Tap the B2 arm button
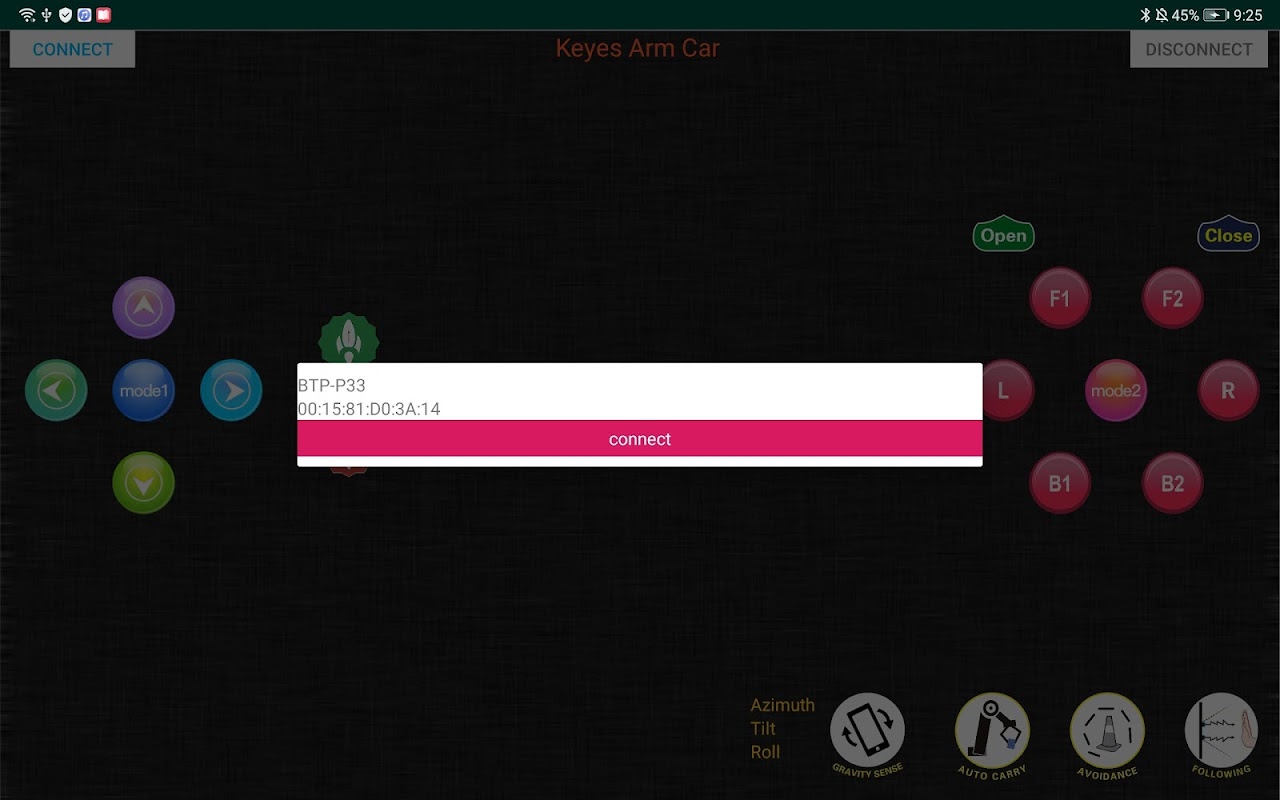Screen dimensions: 1280x800 pyautogui.click(x=1172, y=484)
